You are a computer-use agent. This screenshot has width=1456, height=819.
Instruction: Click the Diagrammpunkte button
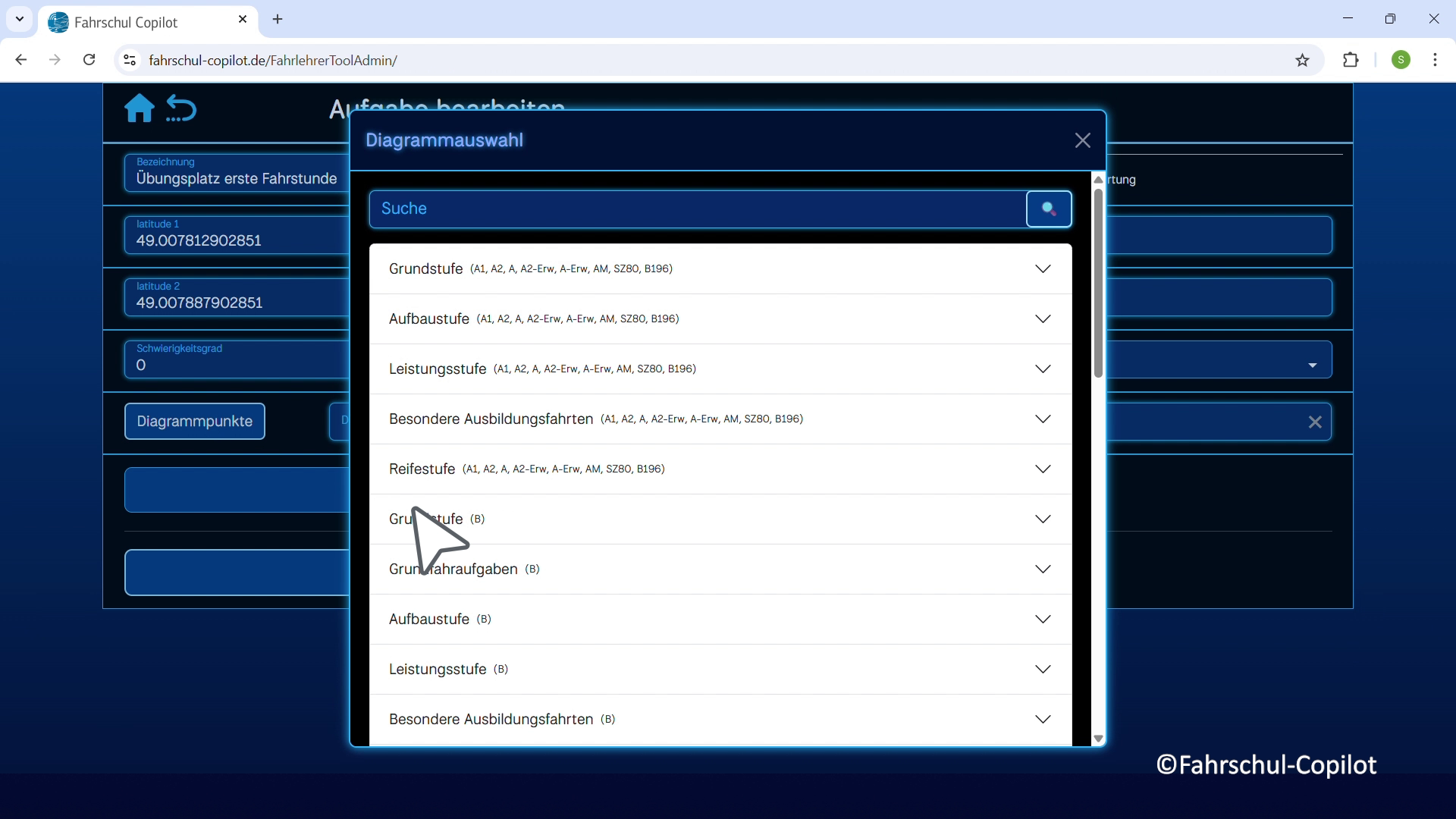click(195, 422)
